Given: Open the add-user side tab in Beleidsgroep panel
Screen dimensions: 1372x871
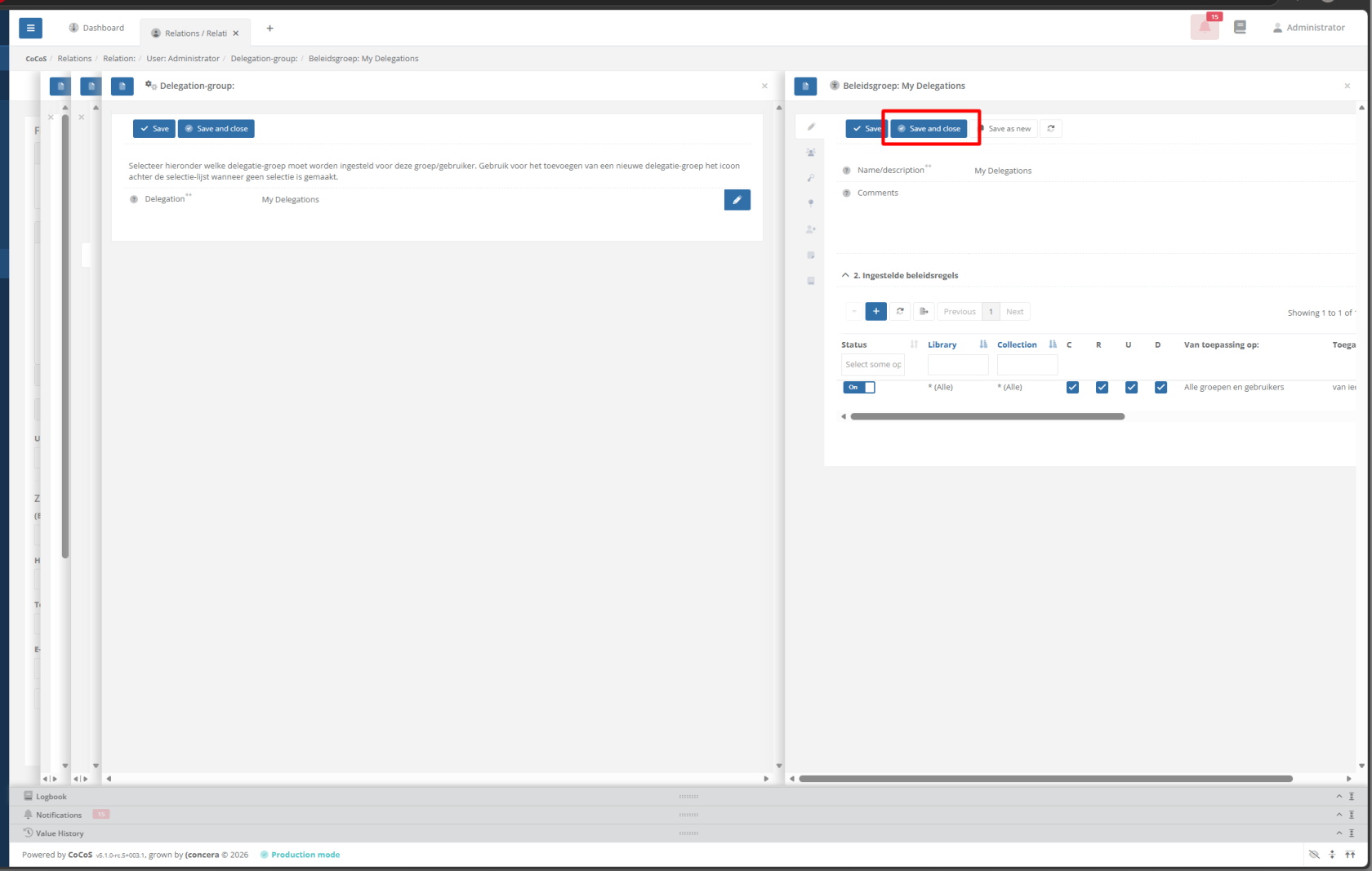Looking at the screenshot, I should click(x=811, y=229).
